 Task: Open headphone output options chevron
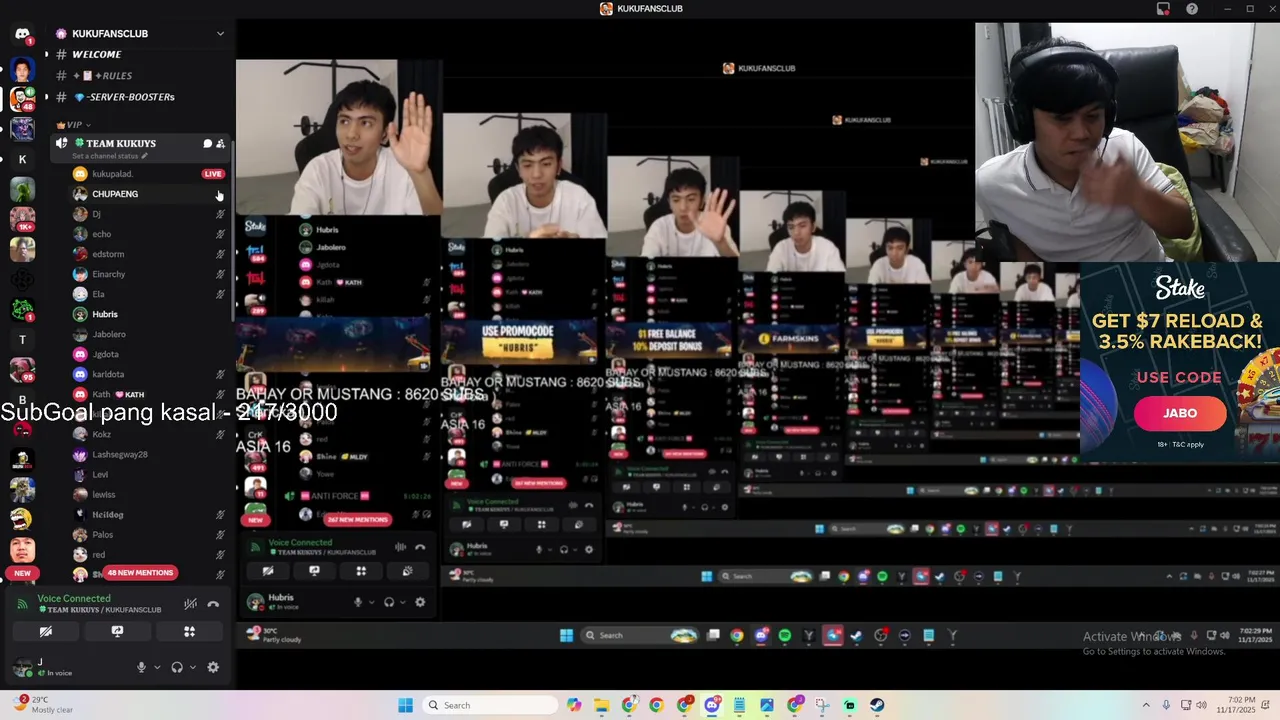point(193,667)
